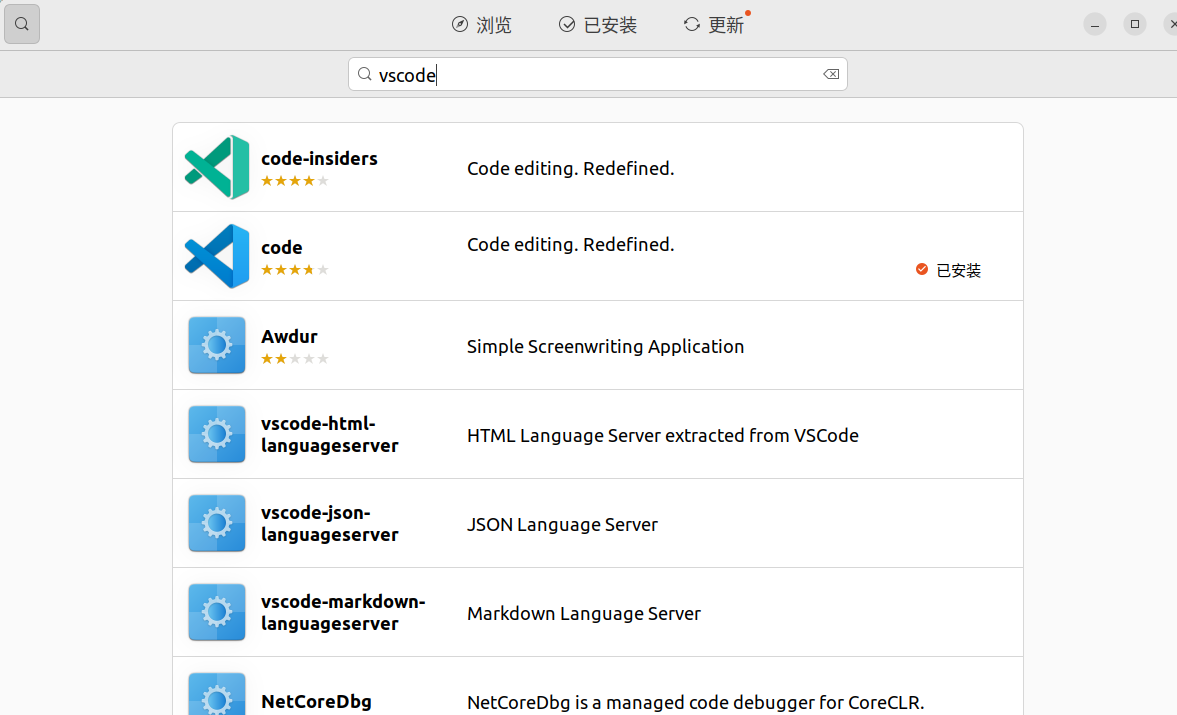Click Markdown Language Server description
Viewport: 1177px width, 715px height.
(584, 614)
